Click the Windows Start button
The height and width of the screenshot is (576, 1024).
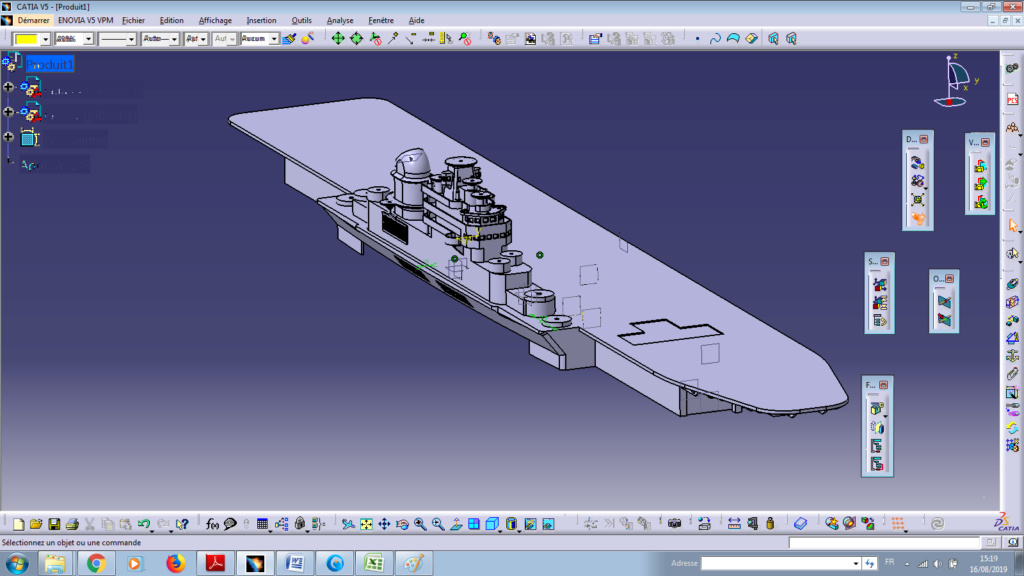(x=17, y=563)
